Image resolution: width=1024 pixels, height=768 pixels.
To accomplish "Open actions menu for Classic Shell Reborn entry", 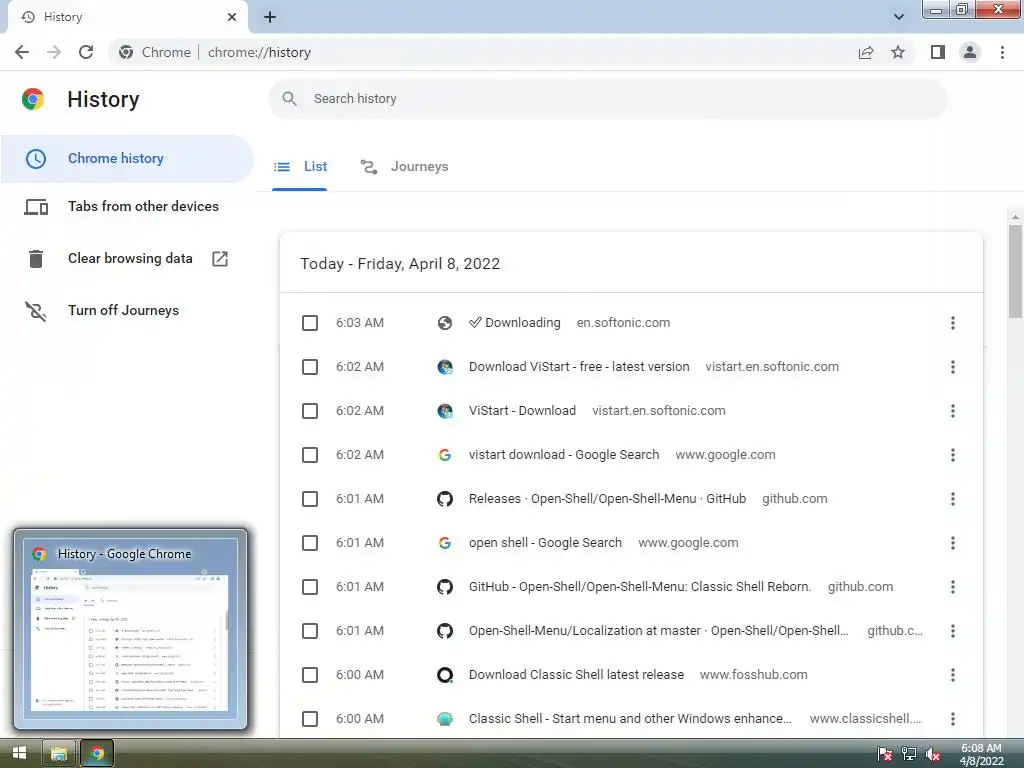I will 953,587.
